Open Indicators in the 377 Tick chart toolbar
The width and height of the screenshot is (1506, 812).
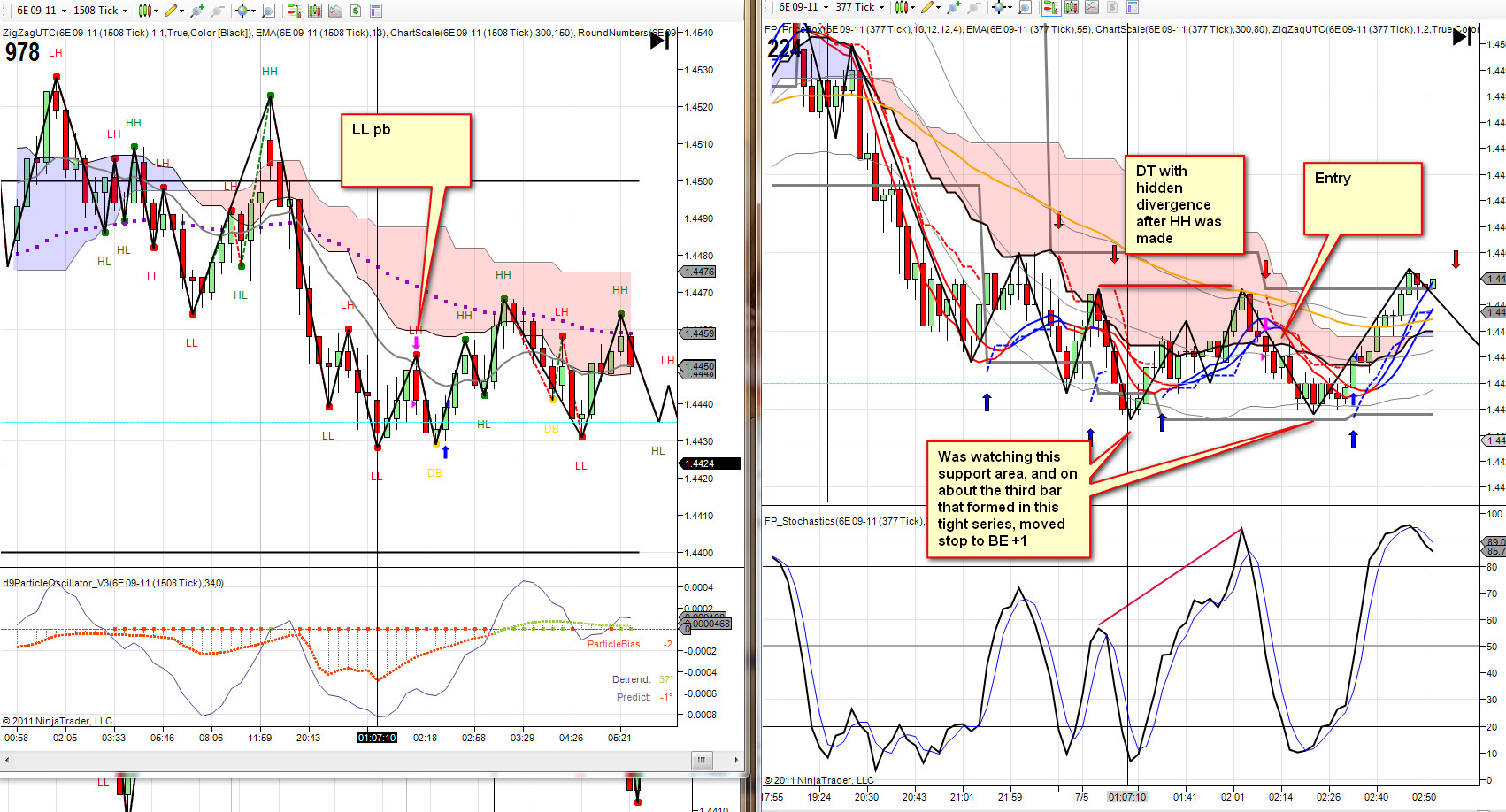[x=1092, y=7]
